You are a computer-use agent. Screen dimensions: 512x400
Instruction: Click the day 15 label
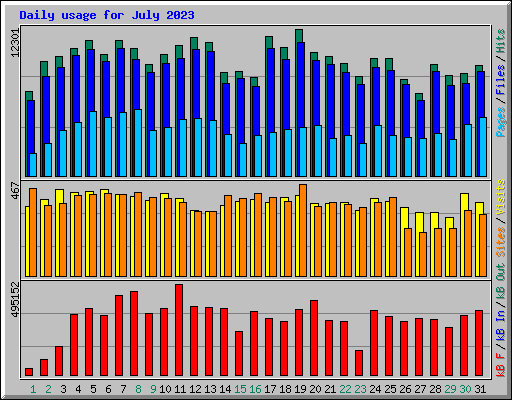pyautogui.click(x=240, y=389)
